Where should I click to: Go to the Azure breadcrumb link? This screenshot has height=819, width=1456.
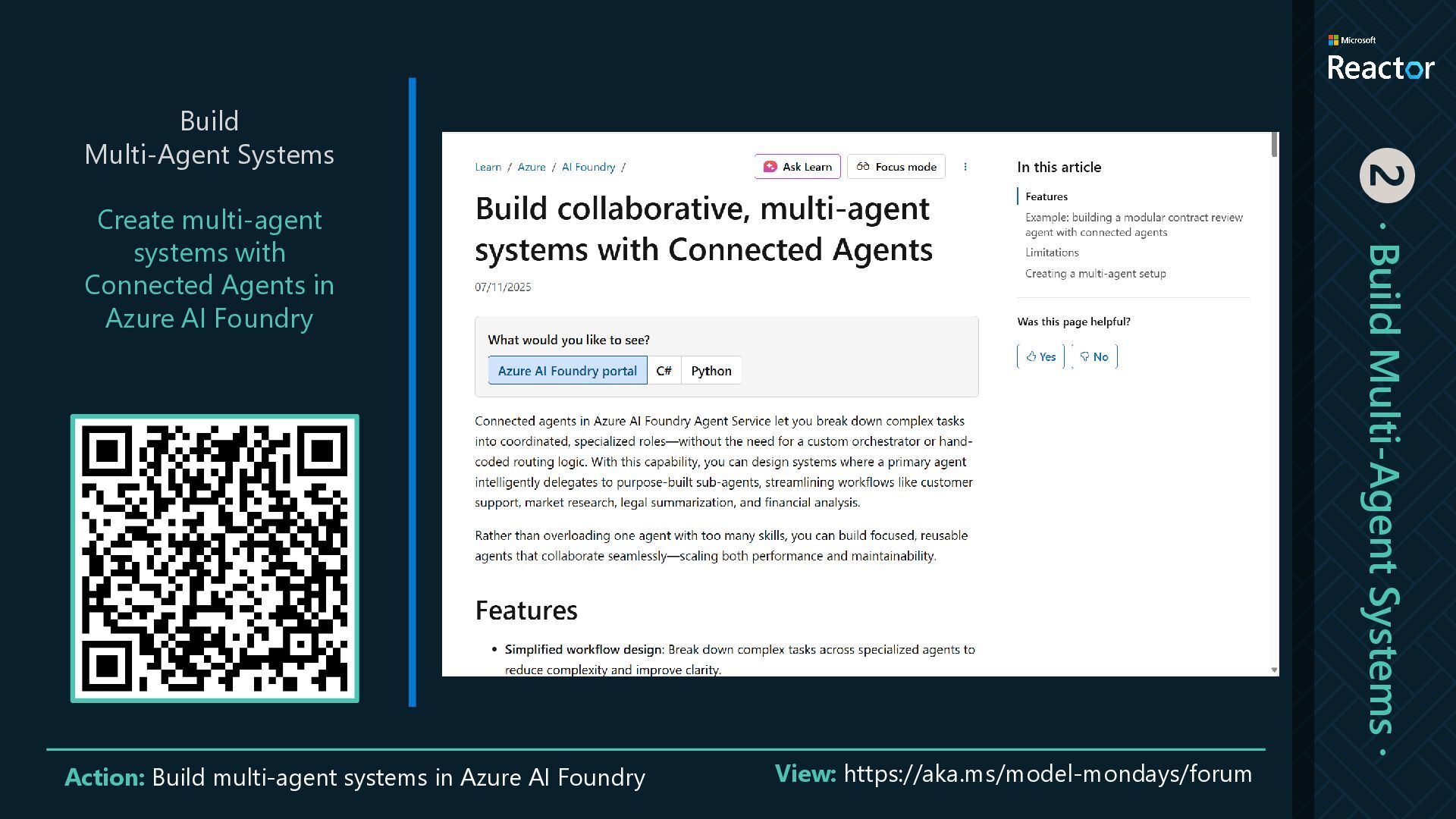(532, 167)
